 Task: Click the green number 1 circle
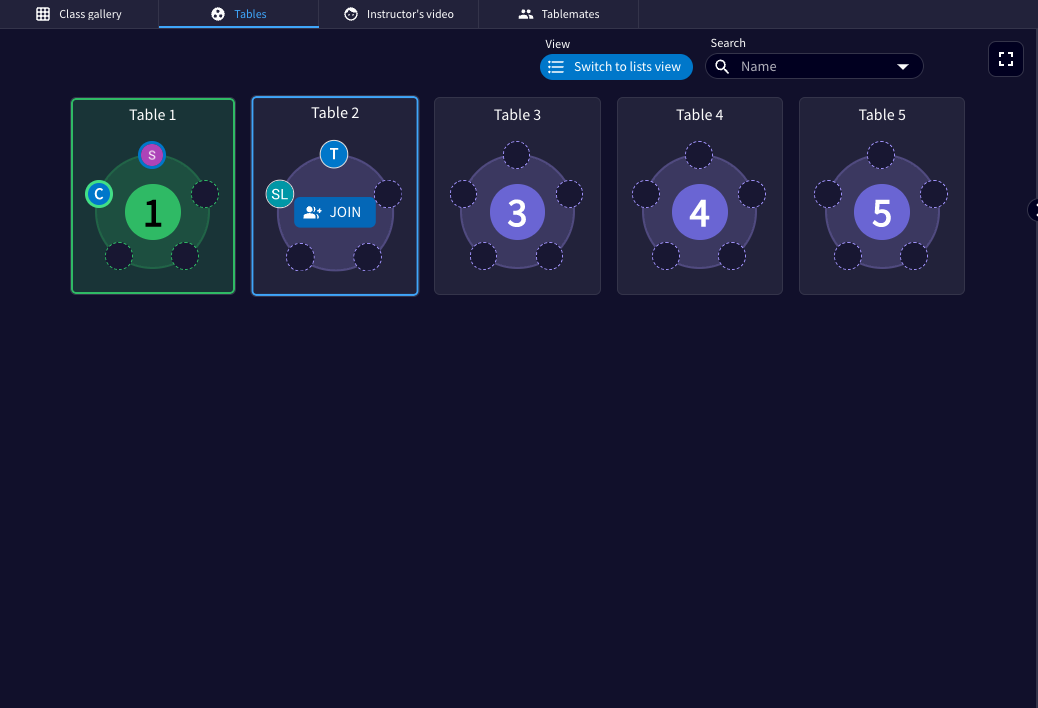[153, 212]
